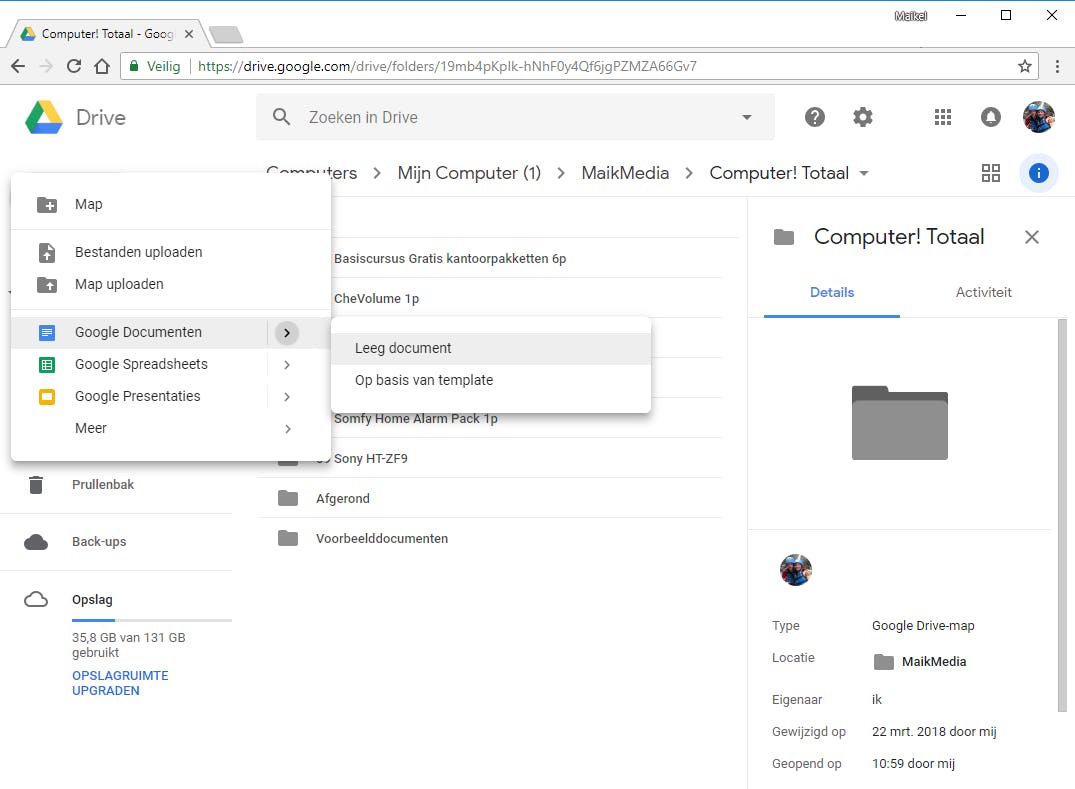This screenshot has height=789, width=1075.
Task: Click the help question mark icon
Action: [815, 117]
